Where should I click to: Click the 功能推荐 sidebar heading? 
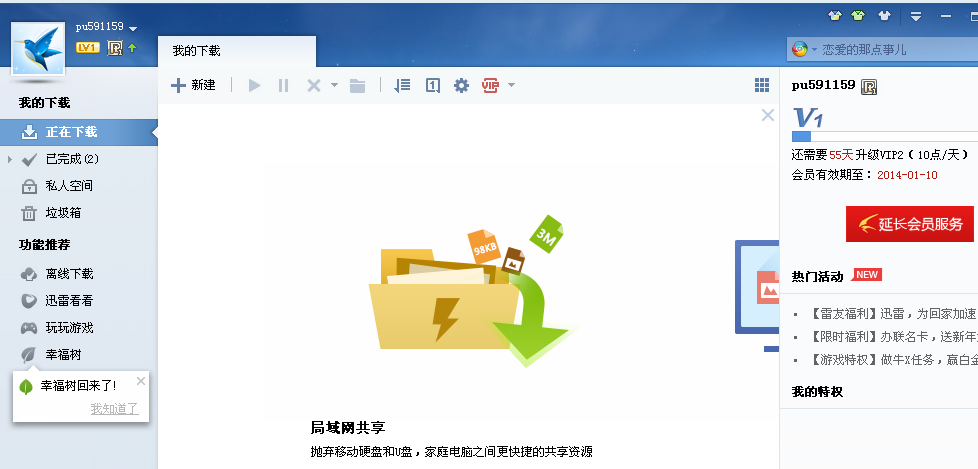pos(44,245)
